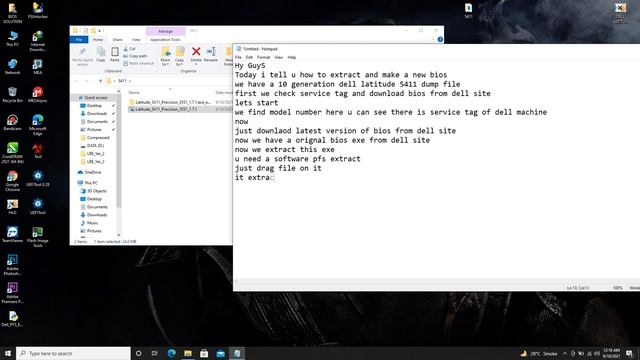Viewport: 640px width, 360px height.
Task: Open Notepad Edit menu
Action: point(249,57)
